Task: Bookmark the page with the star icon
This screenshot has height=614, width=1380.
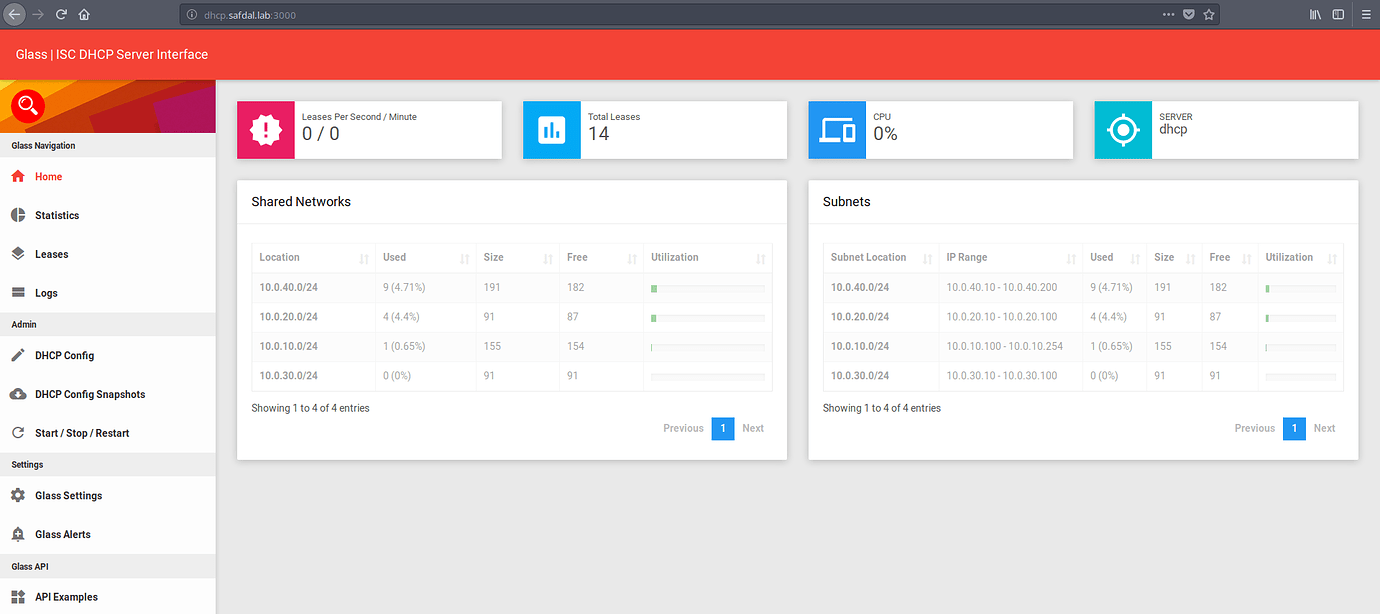Action: coord(1209,14)
